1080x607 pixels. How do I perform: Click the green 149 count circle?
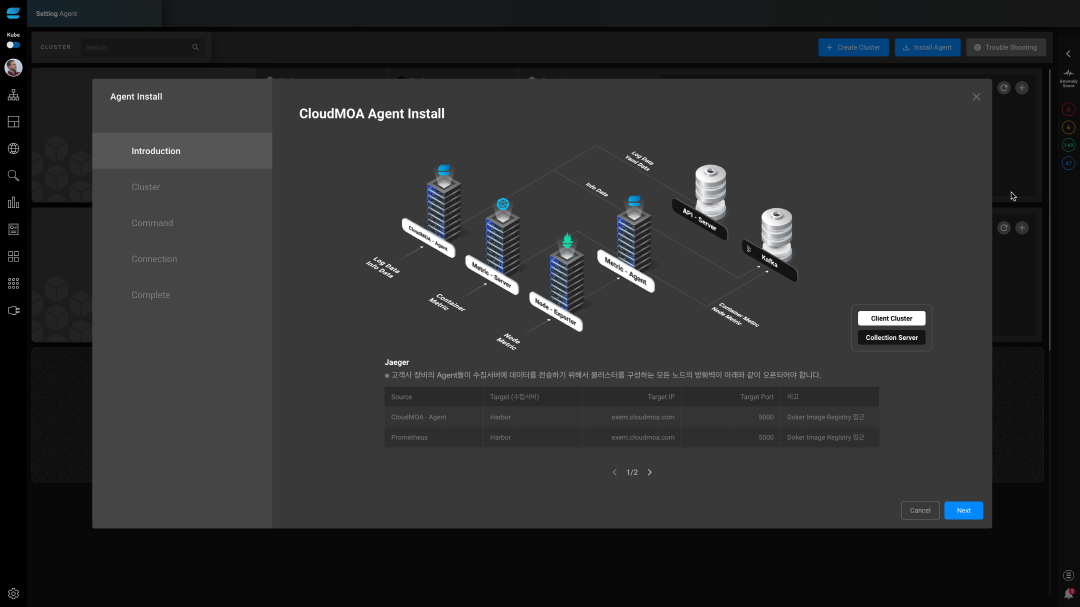click(1068, 145)
